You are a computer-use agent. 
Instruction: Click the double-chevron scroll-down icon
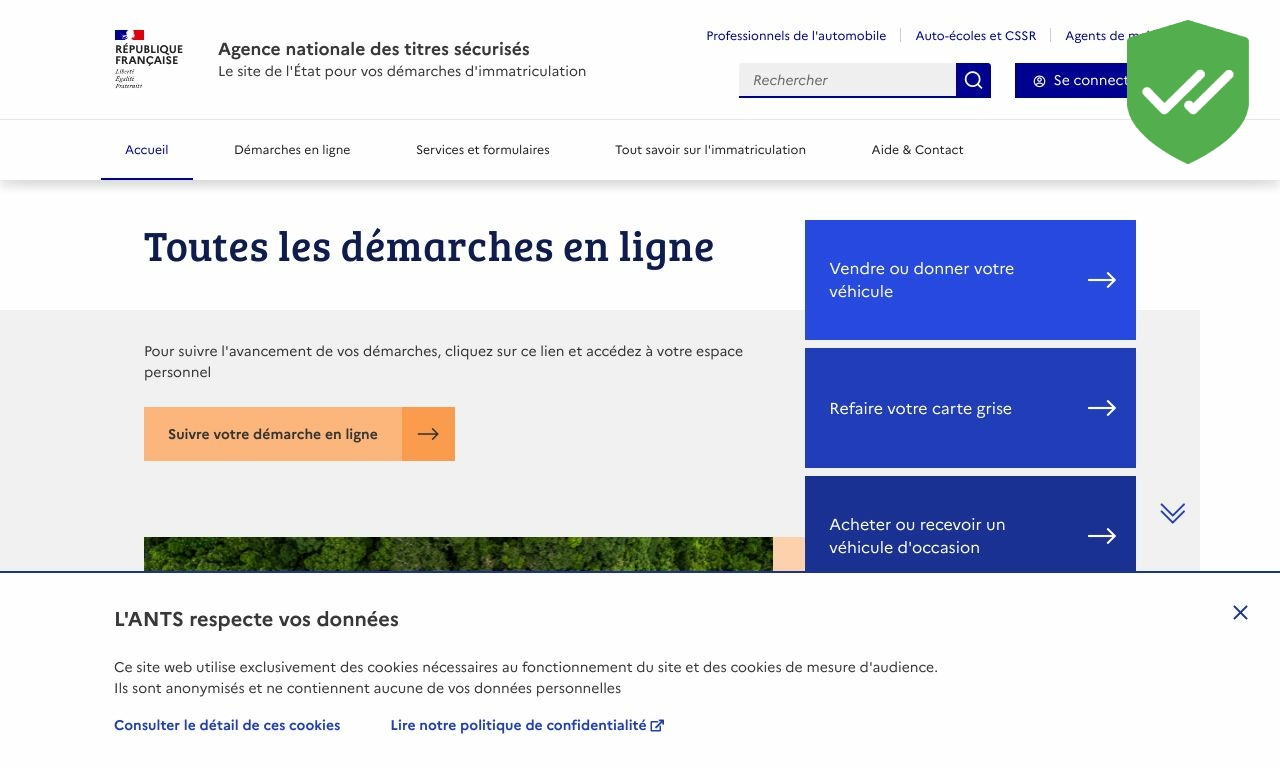pos(1172,513)
